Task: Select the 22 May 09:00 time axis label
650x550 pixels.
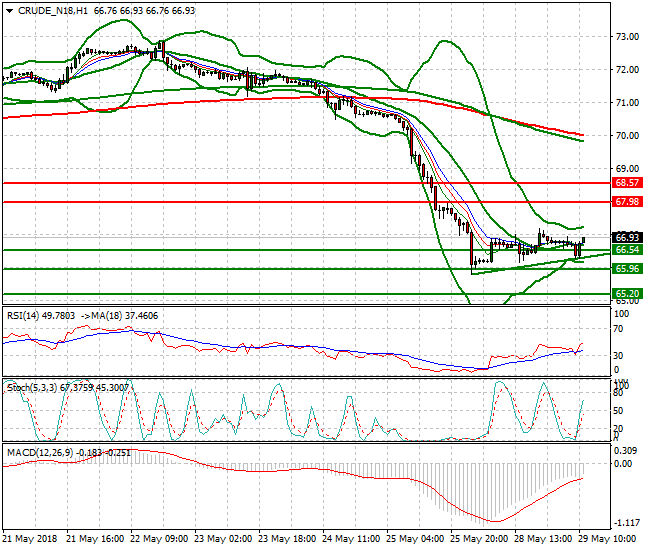Action: click(x=159, y=539)
